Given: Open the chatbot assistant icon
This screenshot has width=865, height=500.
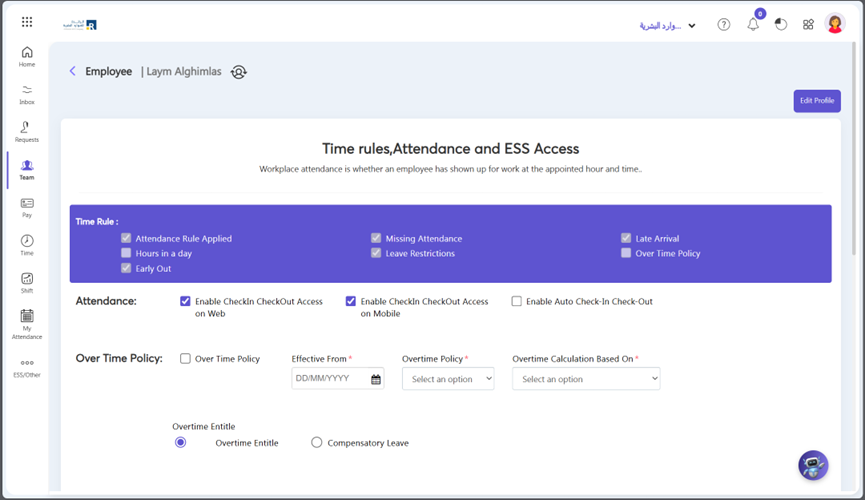Looking at the screenshot, I should 813,465.
